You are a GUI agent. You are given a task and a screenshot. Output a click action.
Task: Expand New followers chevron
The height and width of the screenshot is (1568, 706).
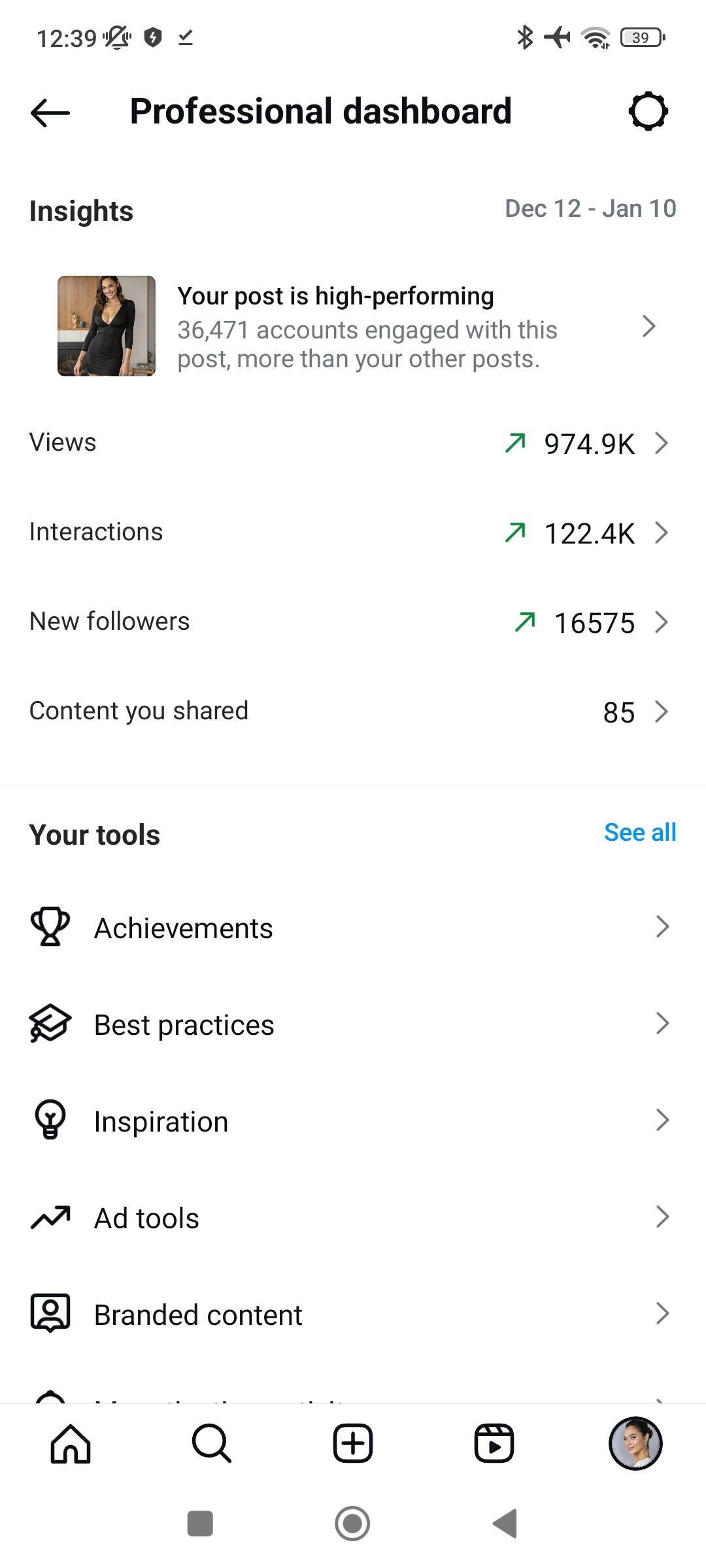(662, 622)
